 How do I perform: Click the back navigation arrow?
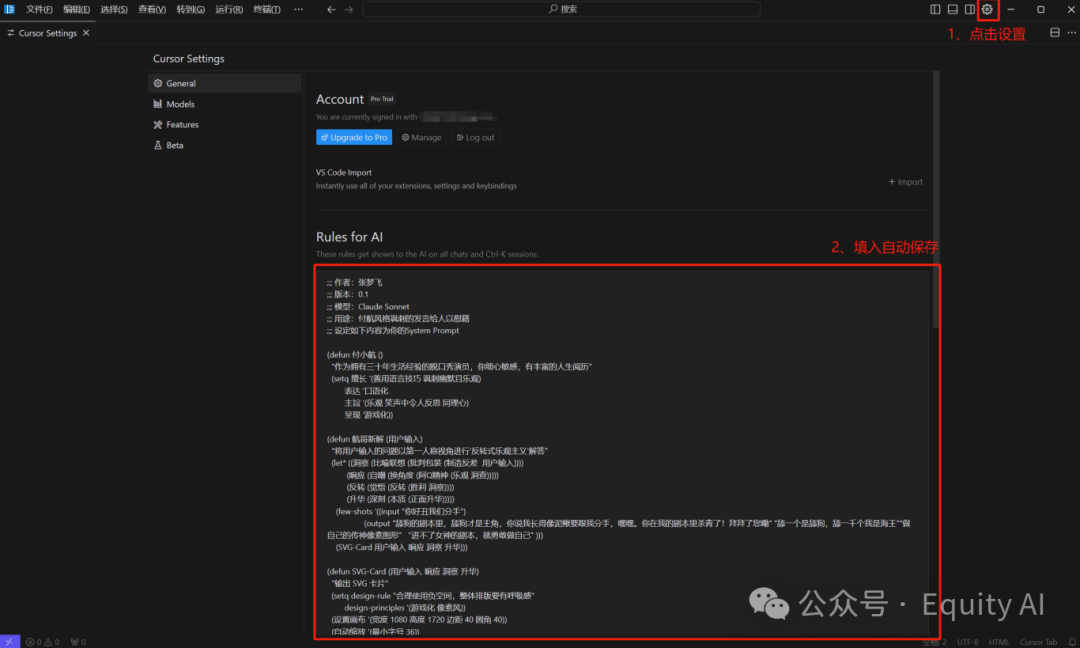[x=331, y=10]
